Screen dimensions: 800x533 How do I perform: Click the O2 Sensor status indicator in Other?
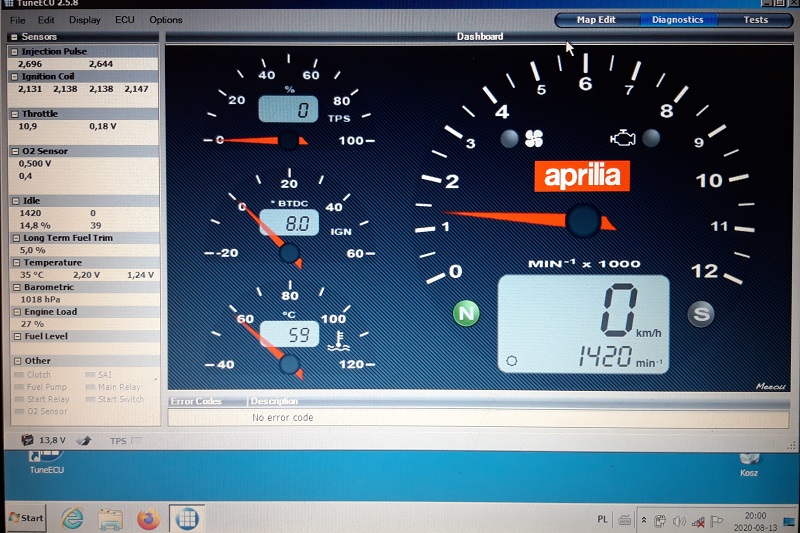[19, 412]
